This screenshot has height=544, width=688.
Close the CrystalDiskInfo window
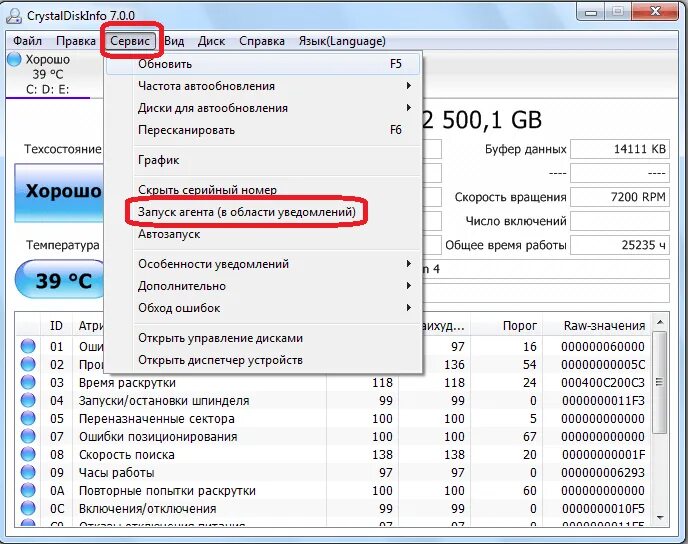[656, 11]
